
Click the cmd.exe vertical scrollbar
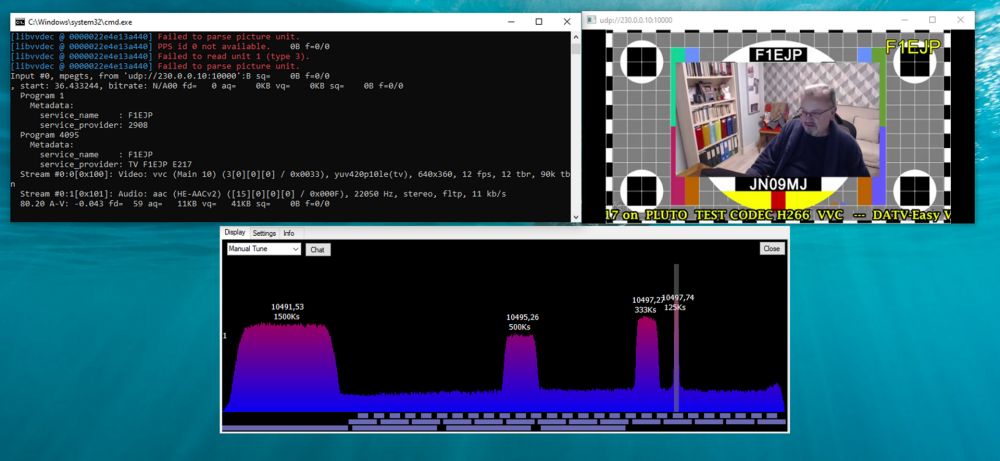coord(574,120)
